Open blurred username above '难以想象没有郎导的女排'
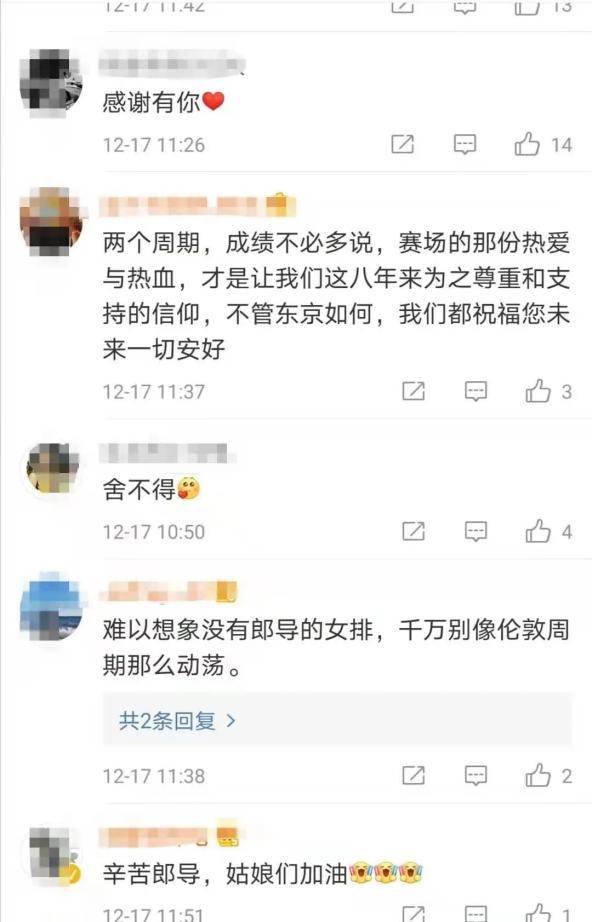The height and width of the screenshot is (922, 592). click(x=168, y=592)
